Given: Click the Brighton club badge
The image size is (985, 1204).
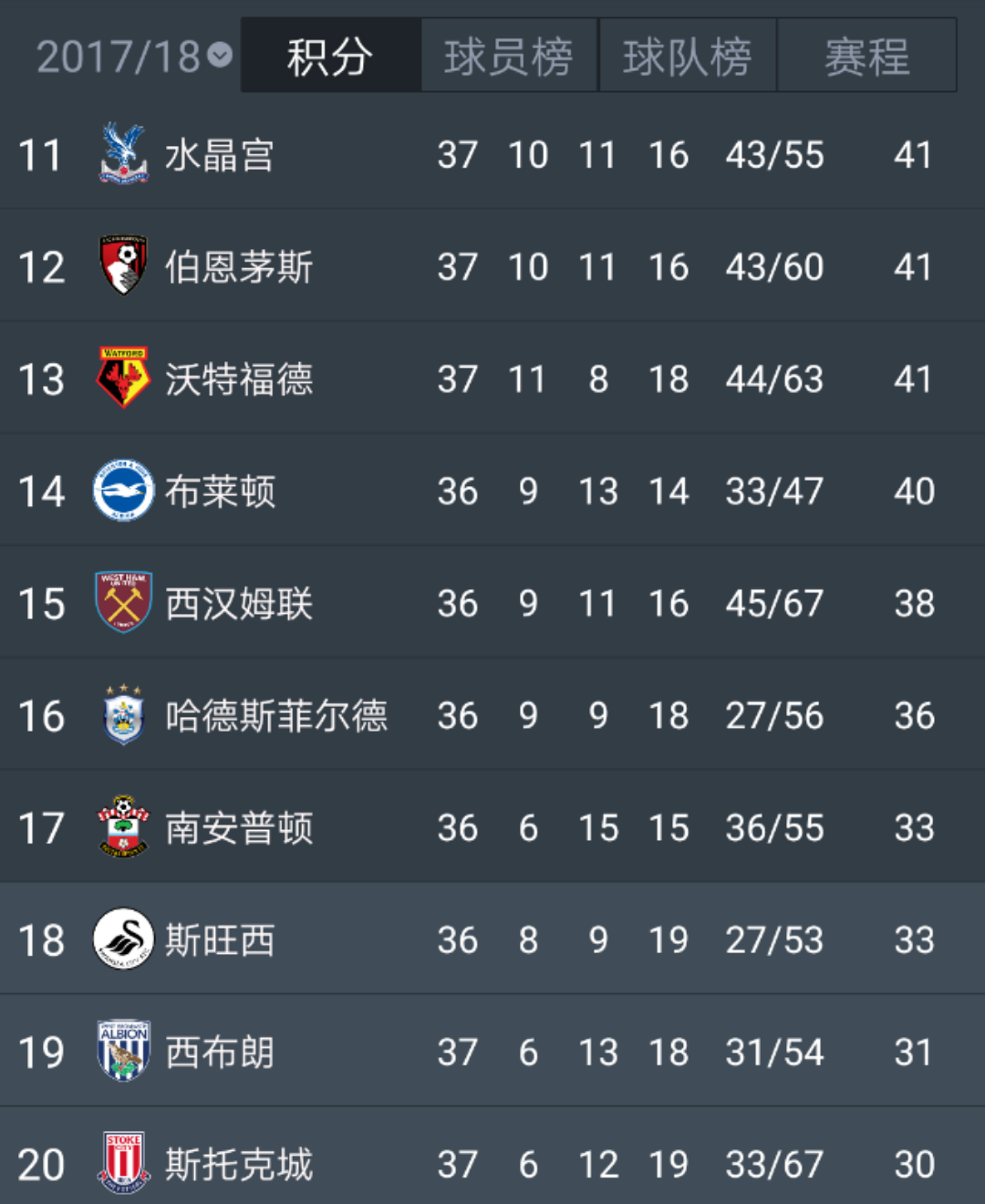Looking at the screenshot, I should click(x=123, y=491).
